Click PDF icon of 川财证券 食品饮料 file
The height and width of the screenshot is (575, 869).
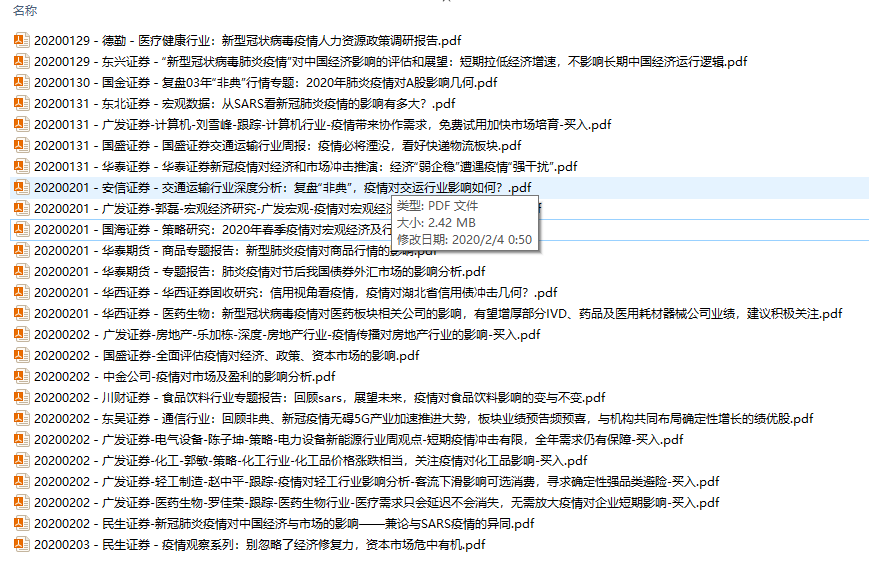point(22,397)
